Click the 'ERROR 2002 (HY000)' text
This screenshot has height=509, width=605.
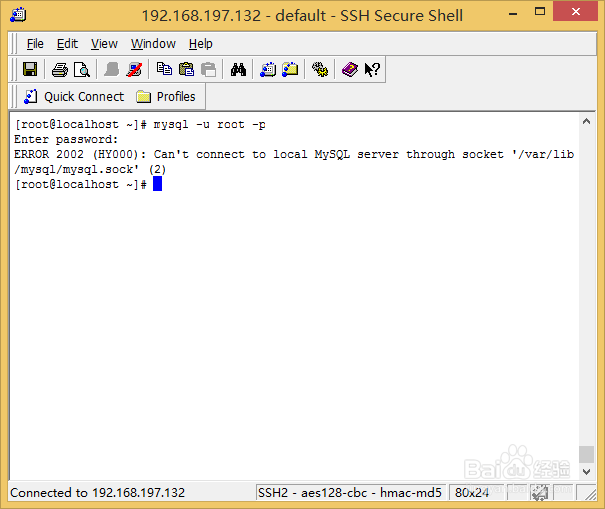click(x=76, y=154)
